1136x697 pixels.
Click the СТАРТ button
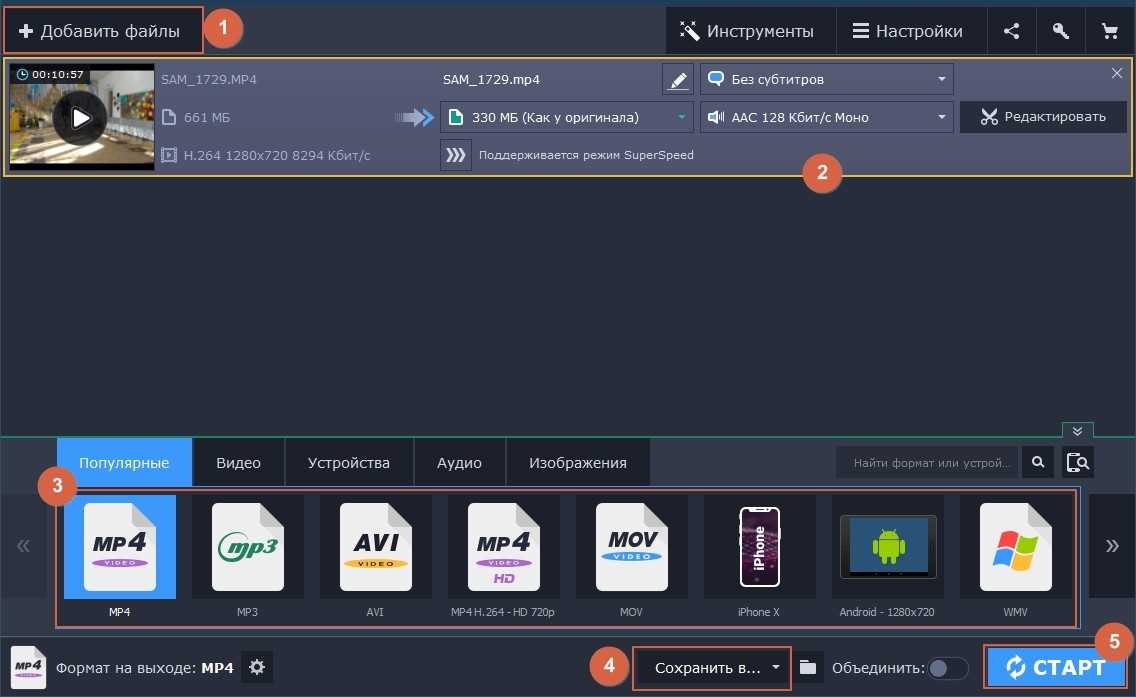1056,668
